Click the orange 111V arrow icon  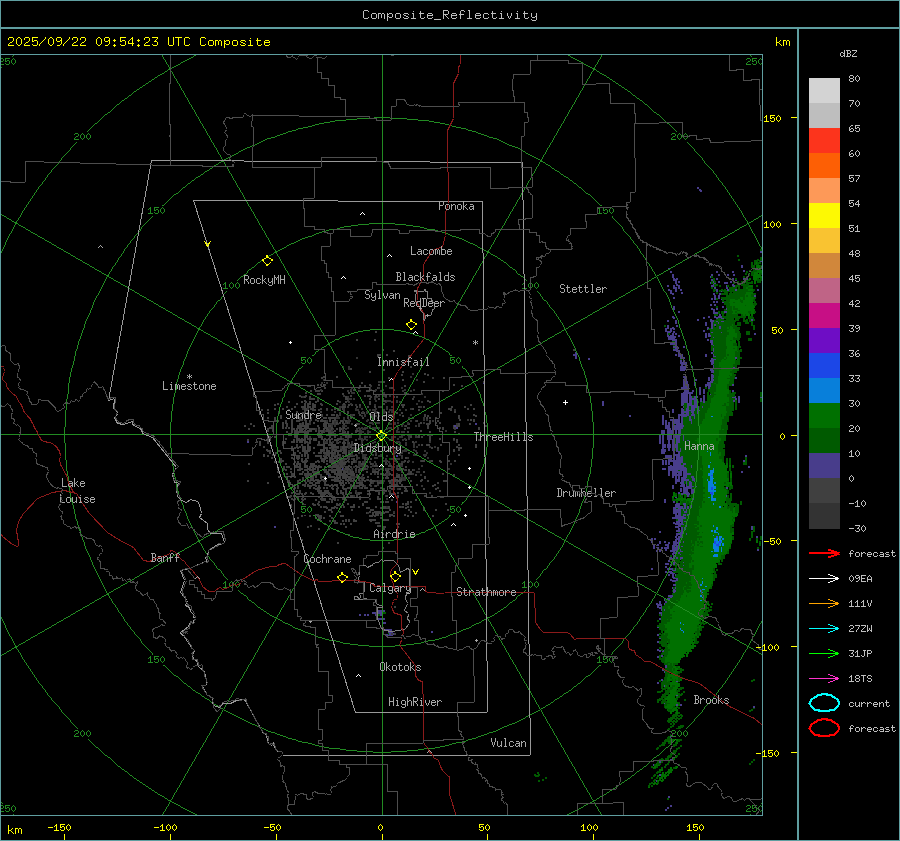(824, 603)
